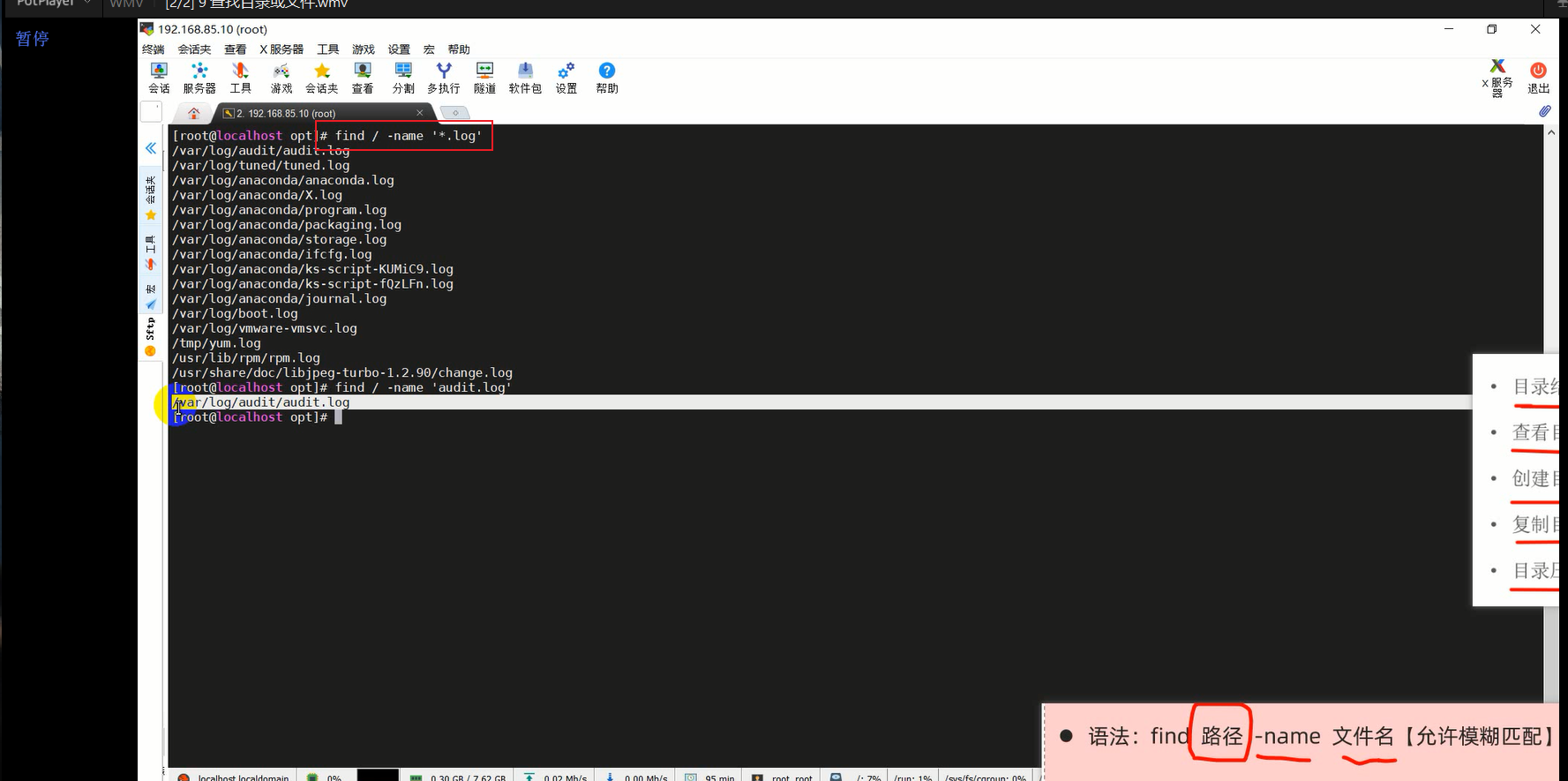
Task: Click the /var/log/tuned/tuned.log output line
Action: [x=261, y=165]
